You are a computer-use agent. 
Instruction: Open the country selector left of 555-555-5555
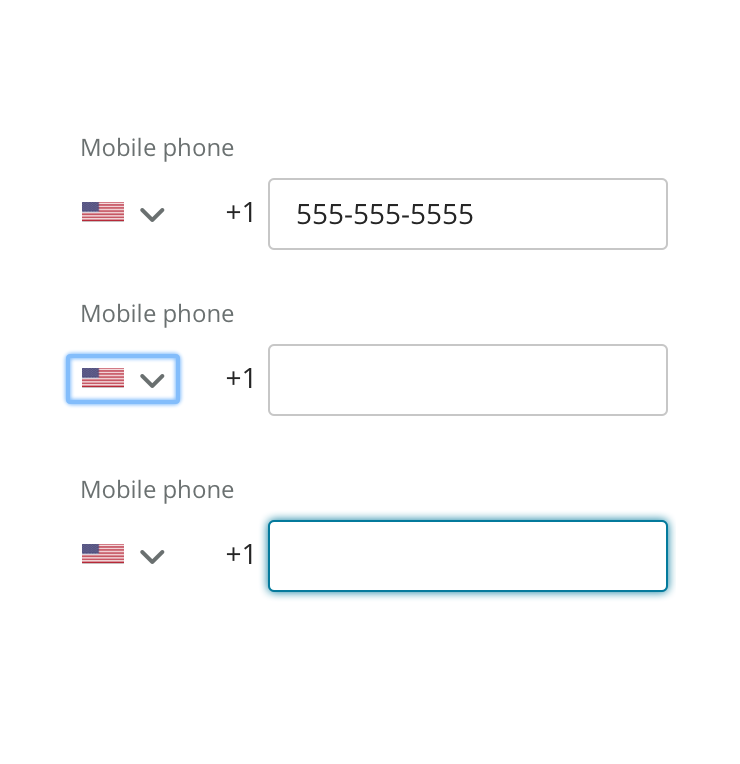pos(123,213)
